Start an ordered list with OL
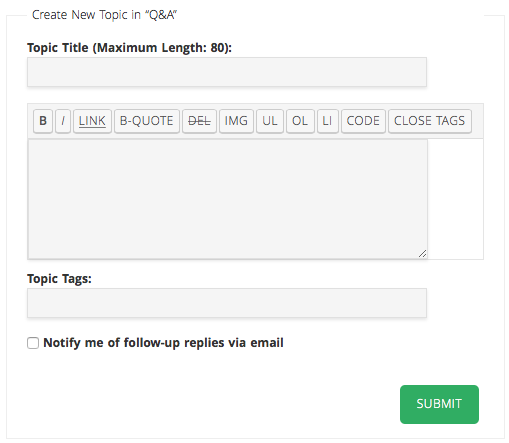 click(300, 121)
